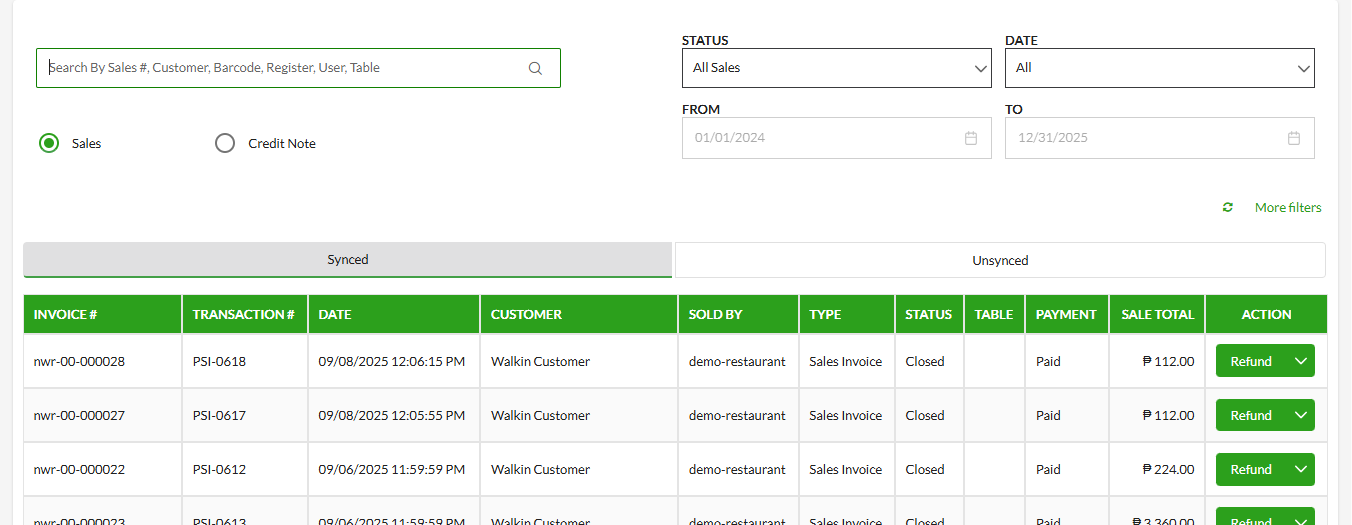Switch to the Synced tab

point(348,260)
